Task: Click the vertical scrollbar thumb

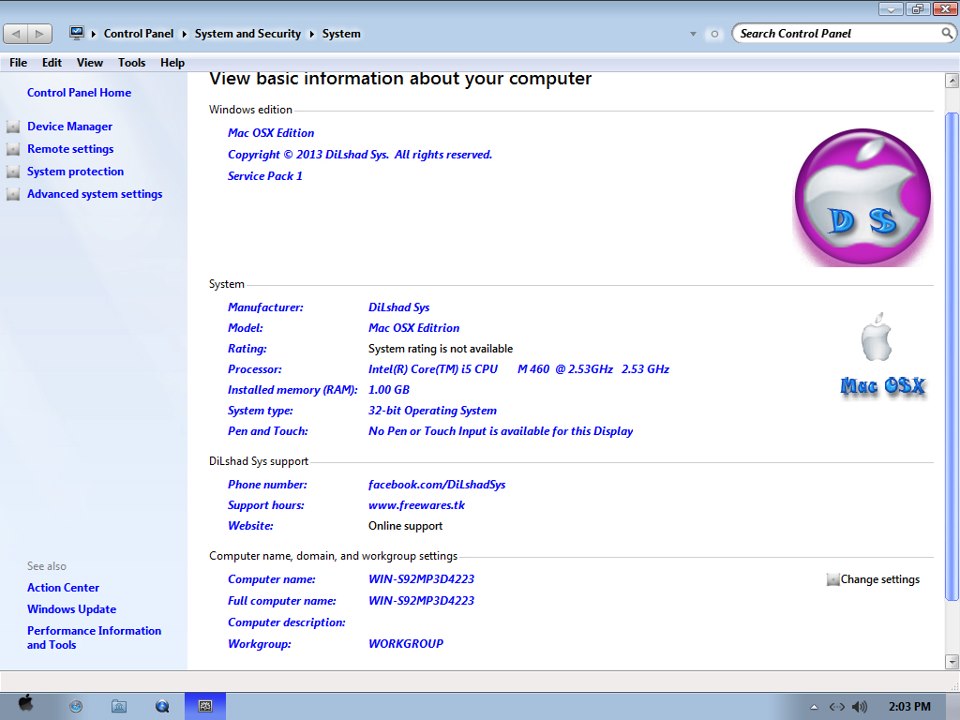Action: click(951, 356)
